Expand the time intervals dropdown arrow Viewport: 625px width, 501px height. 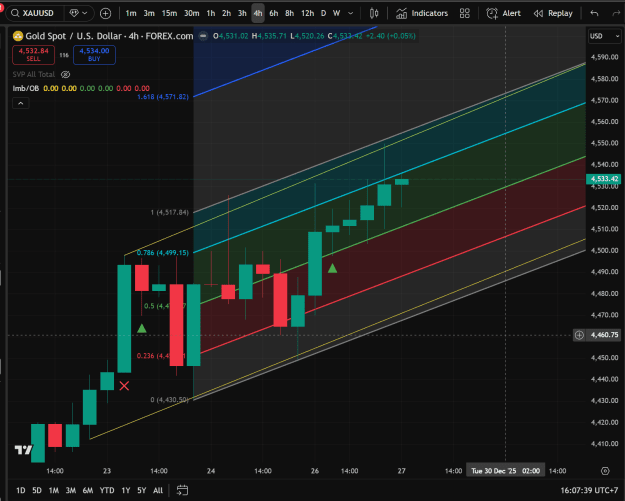(350, 13)
